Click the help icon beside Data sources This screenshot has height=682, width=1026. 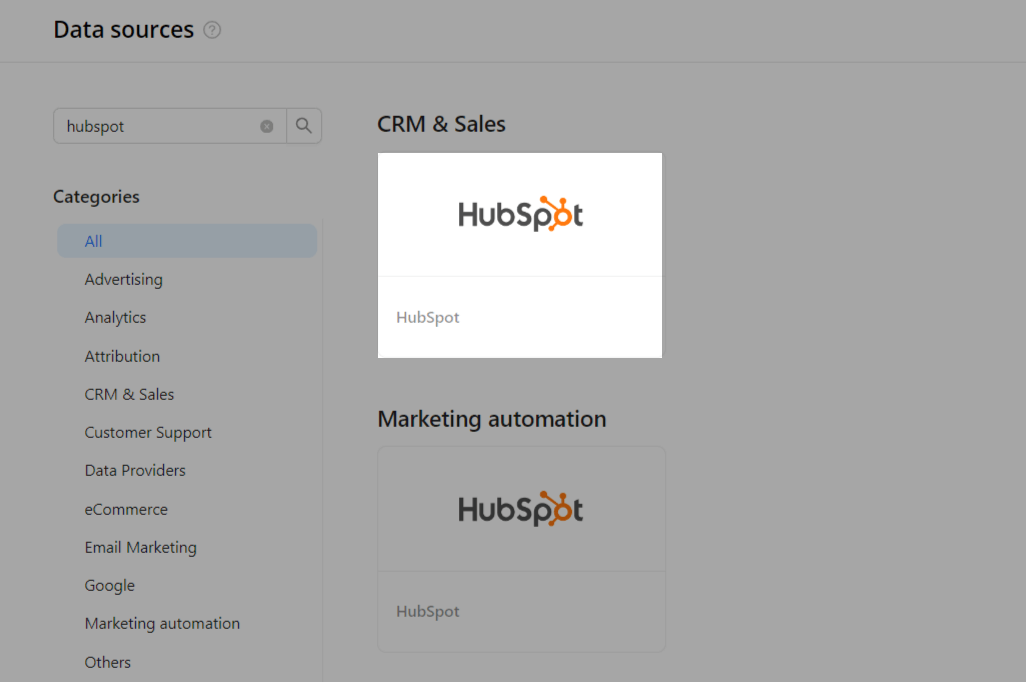pyautogui.click(x=212, y=30)
